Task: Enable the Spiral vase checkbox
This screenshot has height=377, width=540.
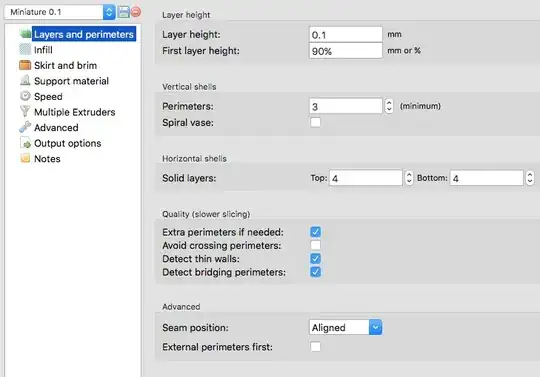Action: click(315, 122)
